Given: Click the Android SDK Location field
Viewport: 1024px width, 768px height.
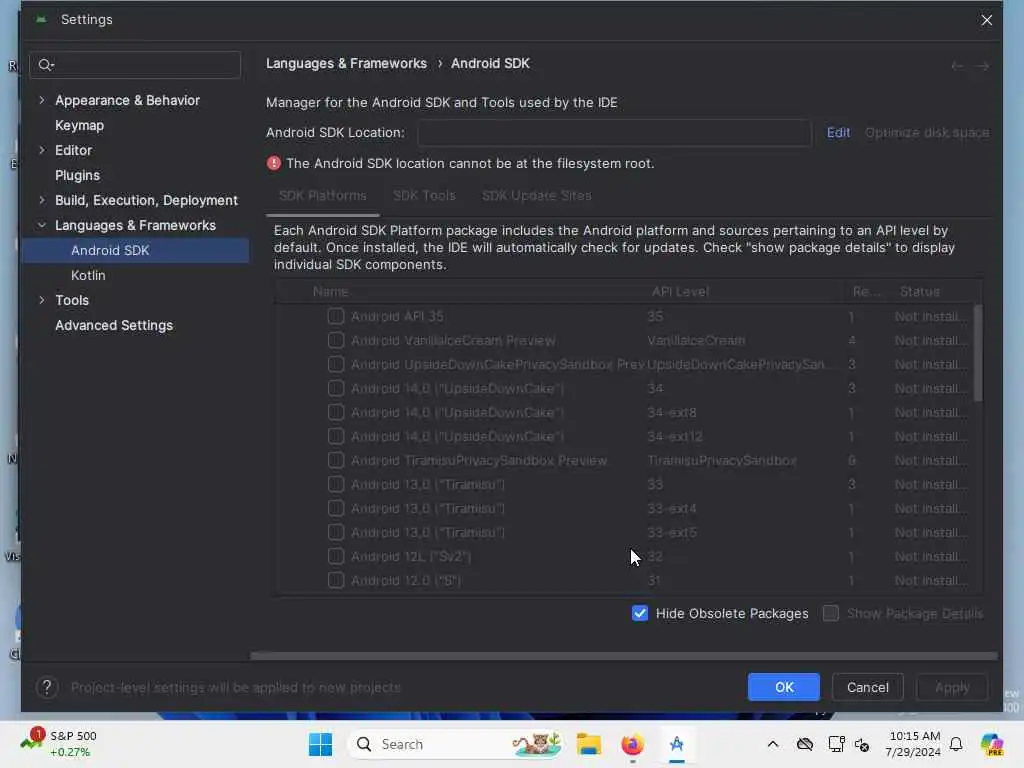Looking at the screenshot, I should [615, 133].
